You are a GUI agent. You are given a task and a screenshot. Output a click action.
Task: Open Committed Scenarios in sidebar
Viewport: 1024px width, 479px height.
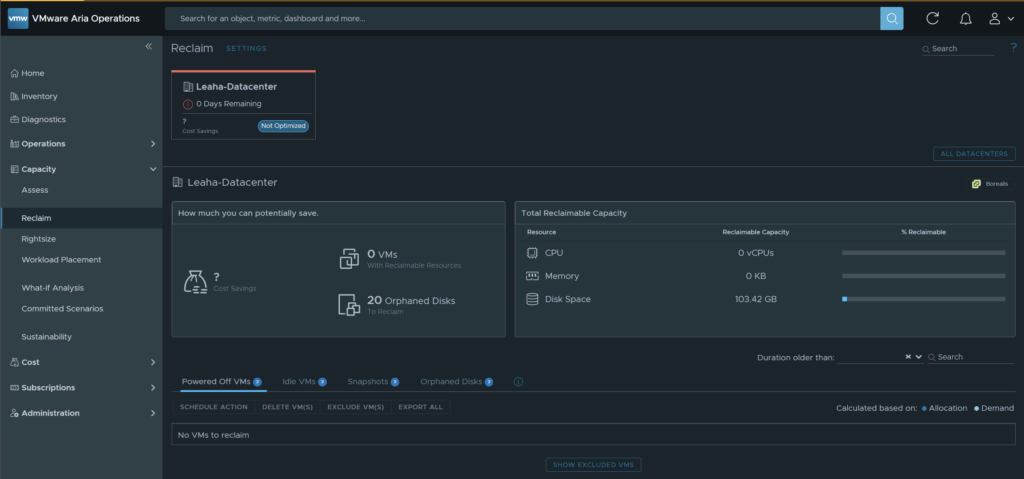tap(62, 309)
